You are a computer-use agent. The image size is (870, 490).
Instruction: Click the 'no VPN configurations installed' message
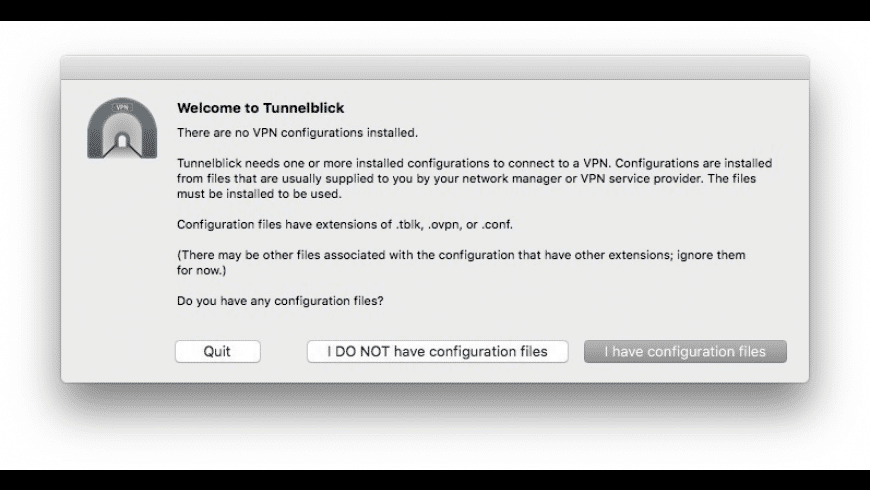[x=297, y=132]
